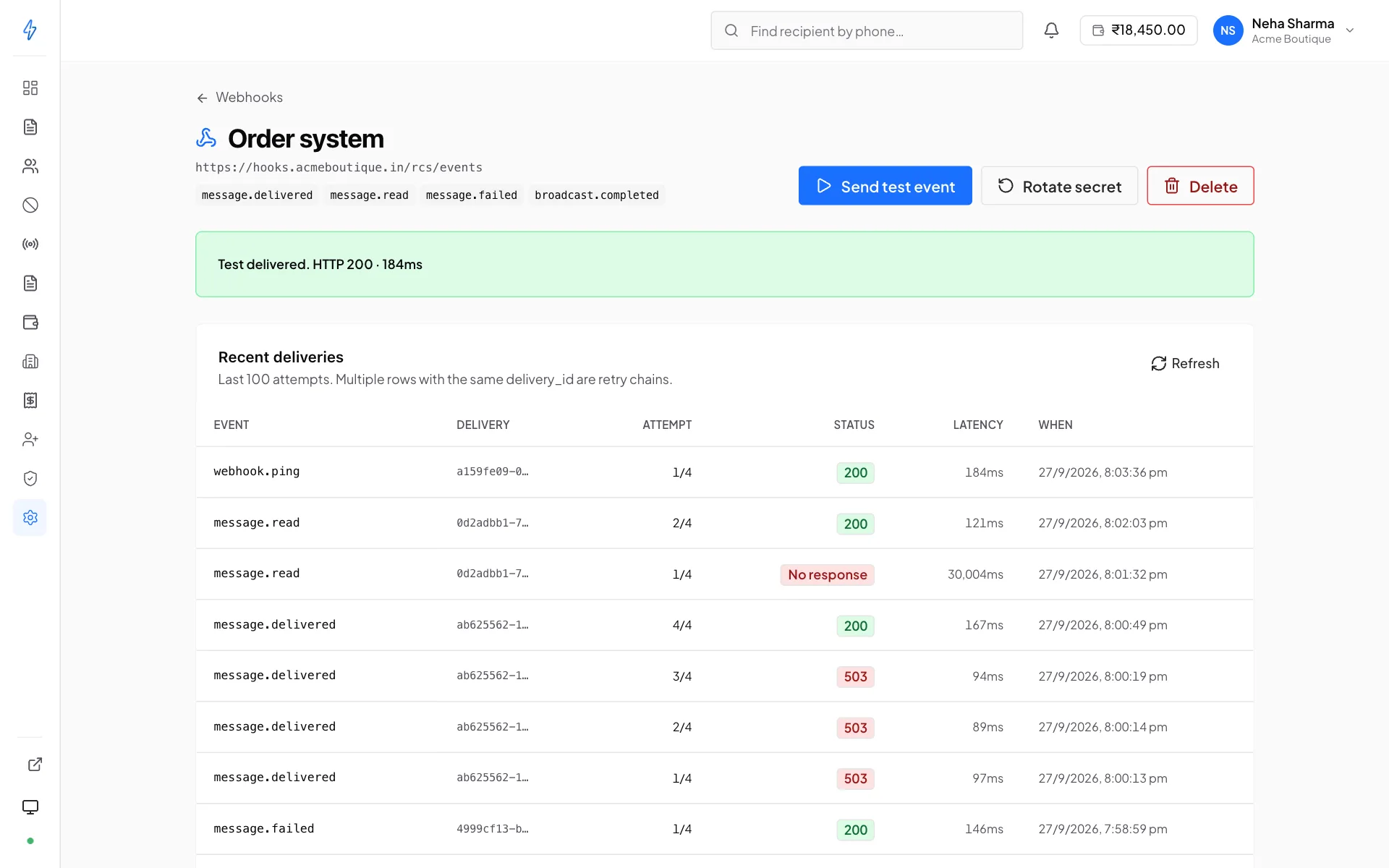Click the 503 status on attempt 3/4
The image size is (1389, 868).
855,677
